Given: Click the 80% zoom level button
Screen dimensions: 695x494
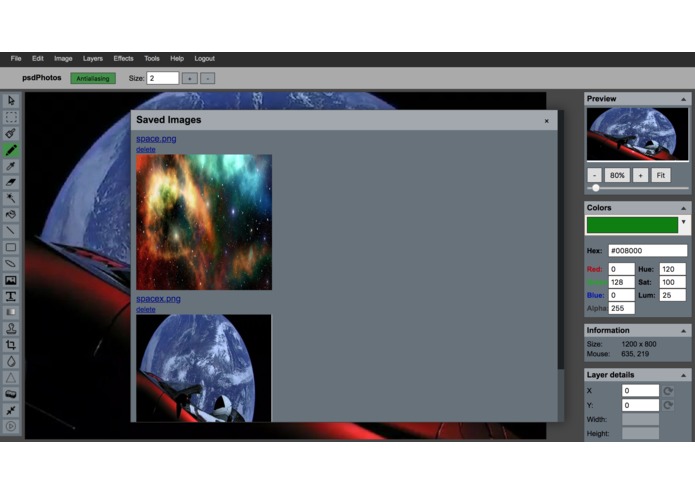Looking at the screenshot, I should tap(617, 175).
